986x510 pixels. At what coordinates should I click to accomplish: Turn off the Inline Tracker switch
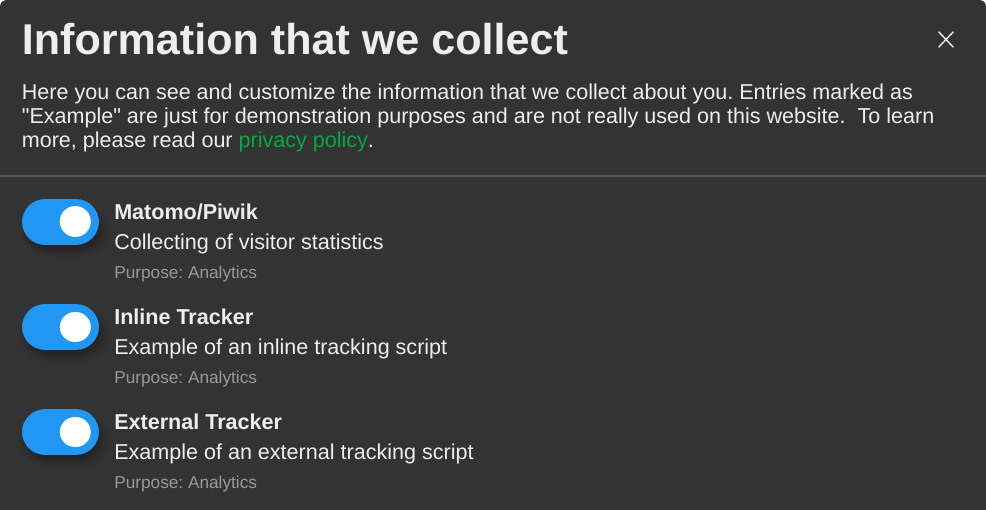(61, 327)
